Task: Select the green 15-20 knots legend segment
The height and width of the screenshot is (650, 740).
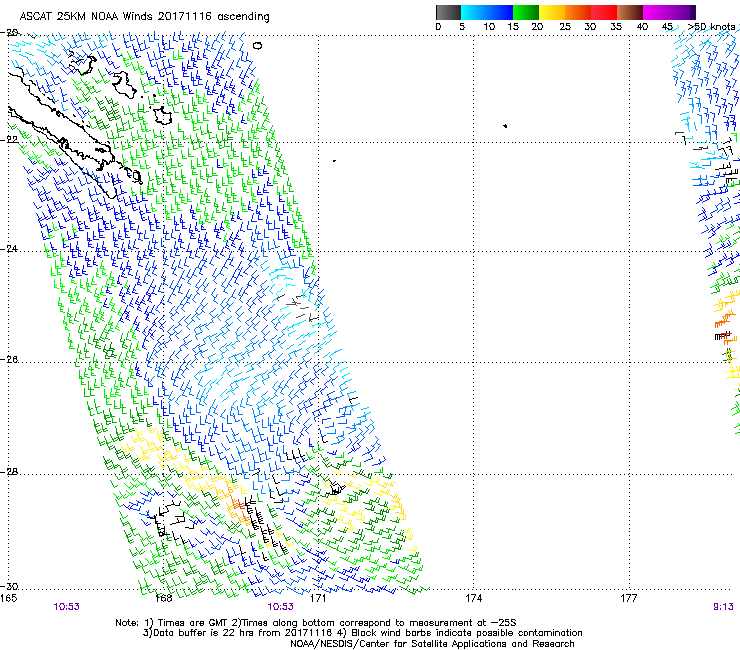Action: 526,12
